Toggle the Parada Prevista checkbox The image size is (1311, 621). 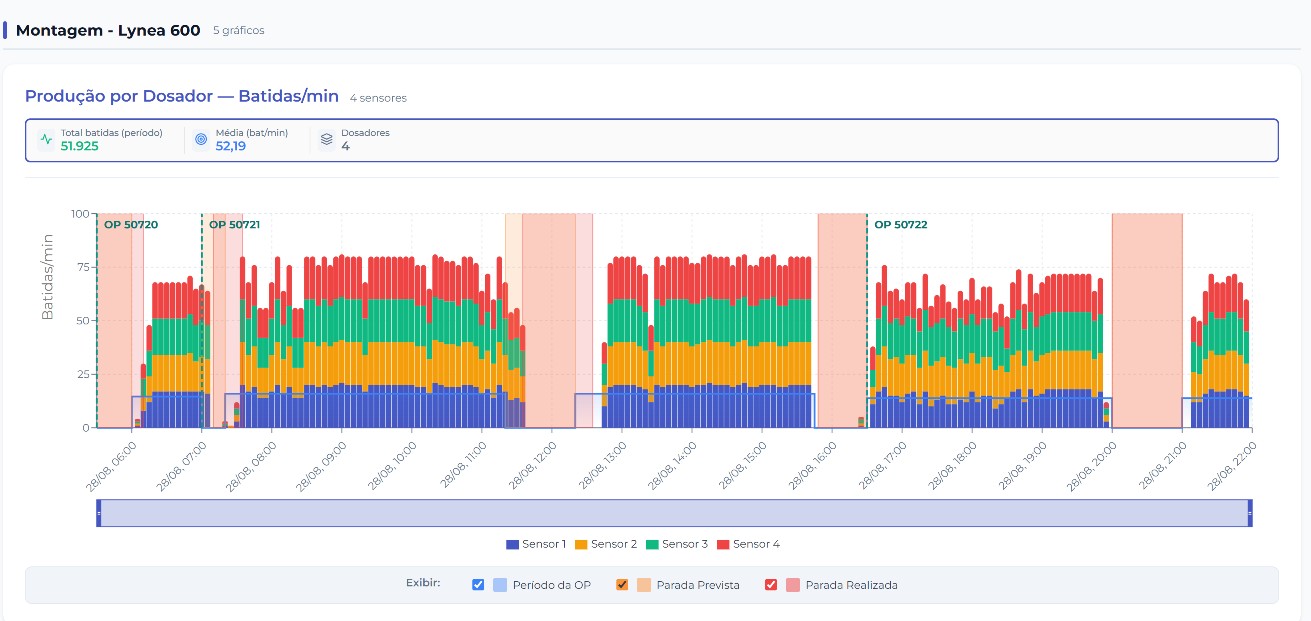point(622,585)
